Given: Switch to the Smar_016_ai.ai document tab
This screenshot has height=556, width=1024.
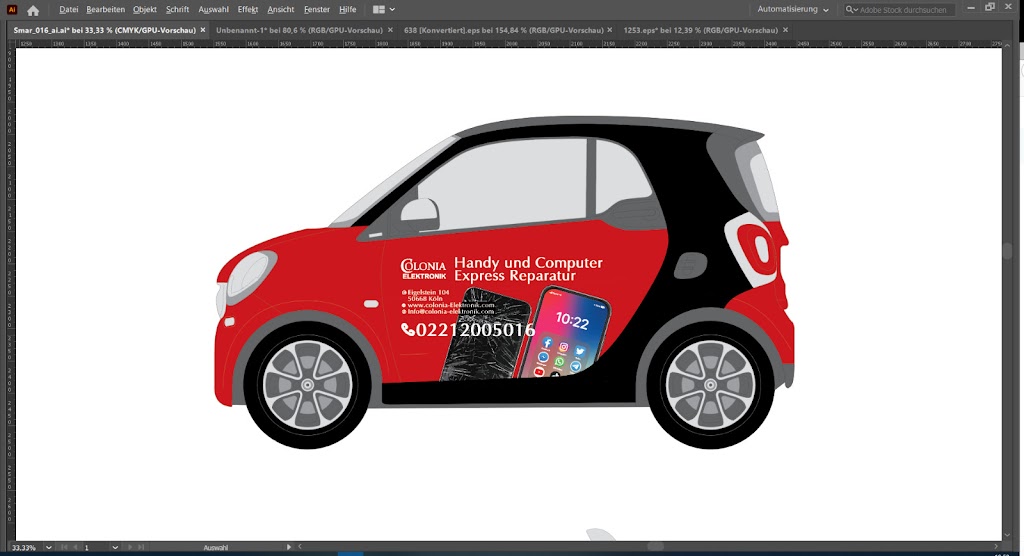Looking at the screenshot, I should pyautogui.click(x=104, y=30).
